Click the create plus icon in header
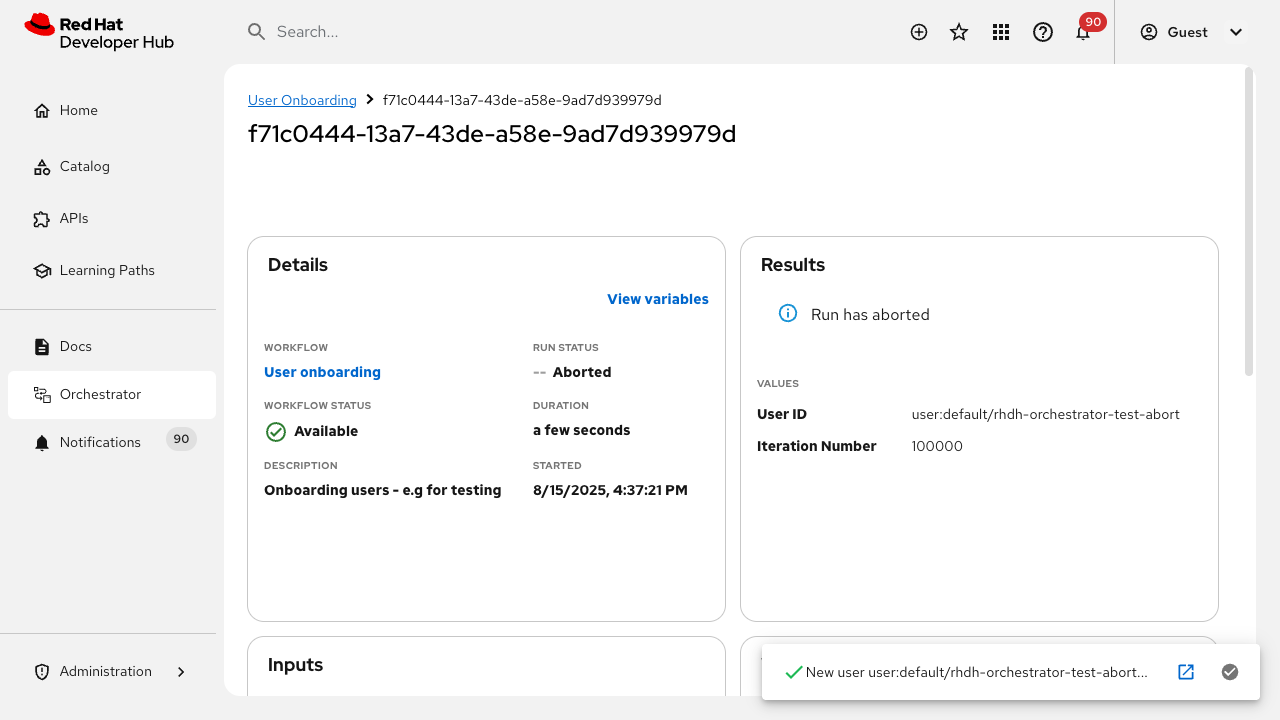 click(919, 32)
